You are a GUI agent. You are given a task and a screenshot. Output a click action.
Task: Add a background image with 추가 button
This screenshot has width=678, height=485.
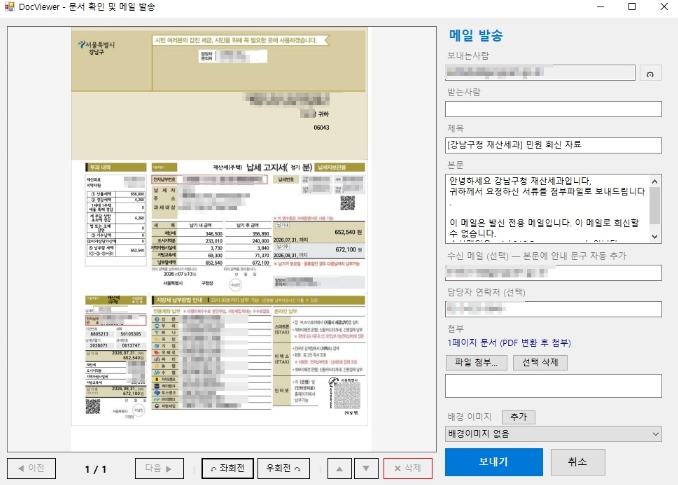(518, 417)
